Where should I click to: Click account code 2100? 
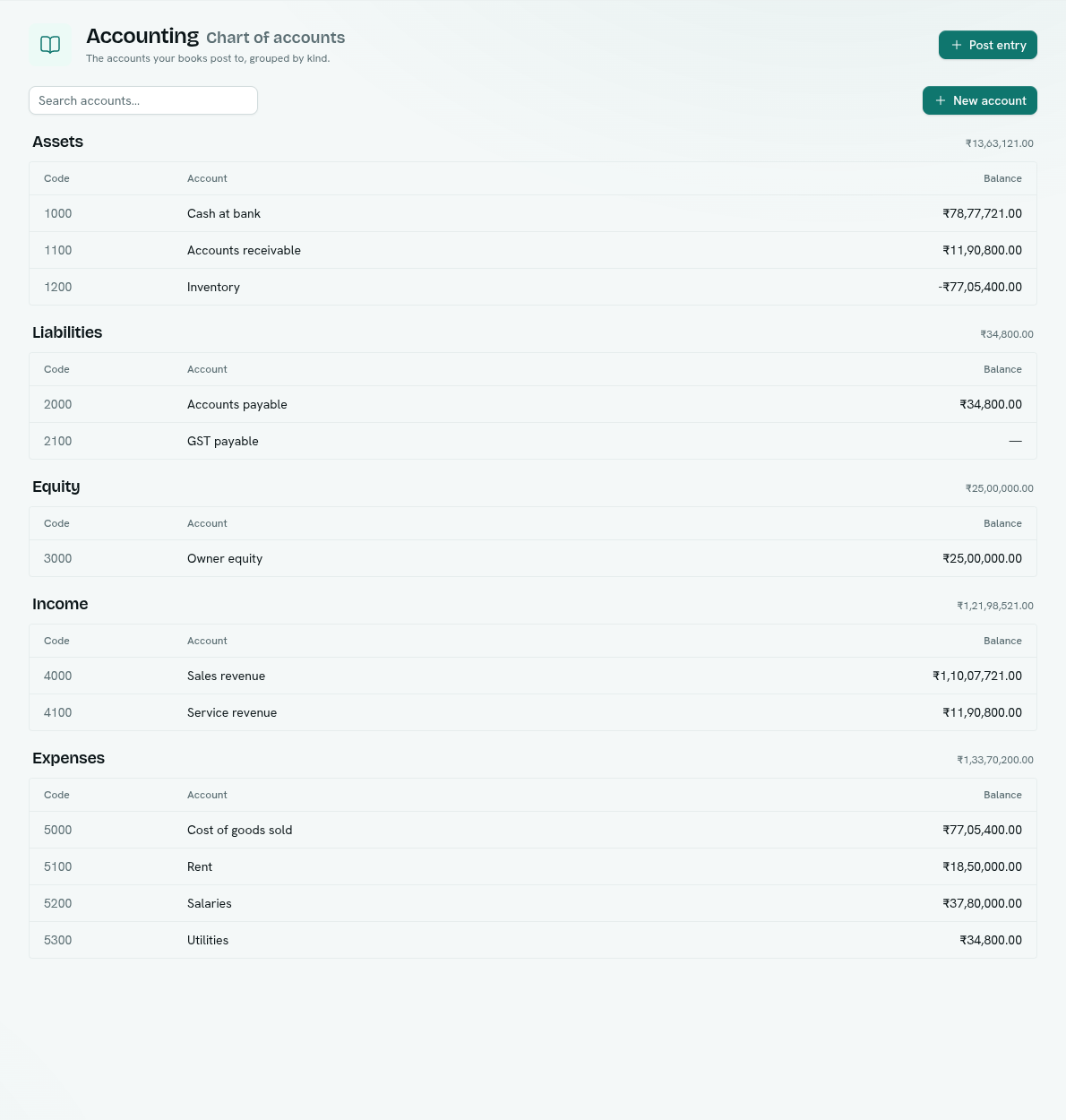57,441
